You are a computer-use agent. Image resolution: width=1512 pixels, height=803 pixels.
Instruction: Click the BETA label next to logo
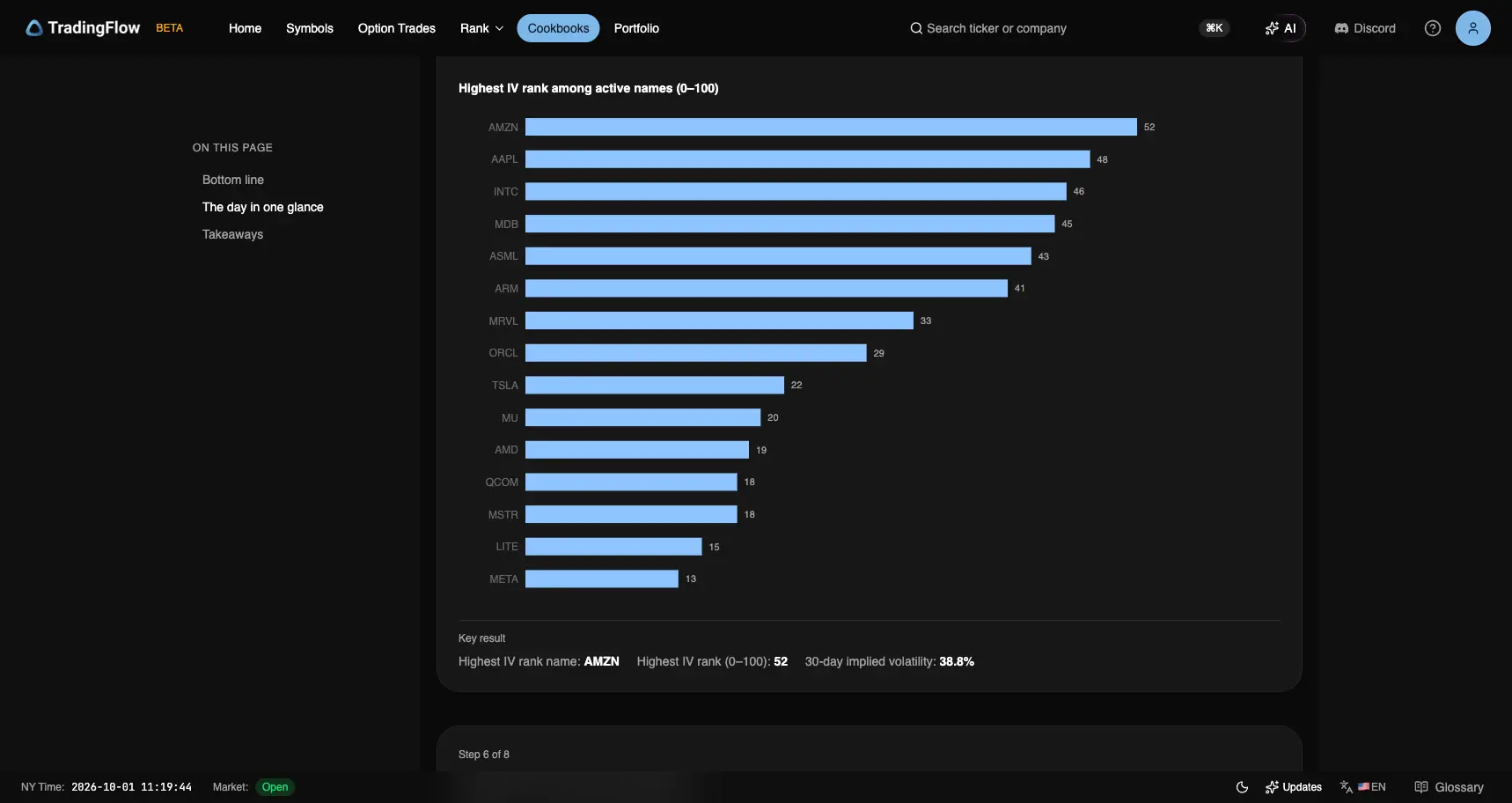point(170,28)
